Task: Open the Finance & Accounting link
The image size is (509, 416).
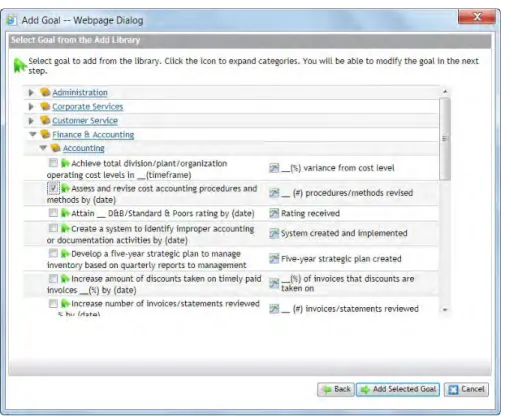Action: [x=93, y=134]
